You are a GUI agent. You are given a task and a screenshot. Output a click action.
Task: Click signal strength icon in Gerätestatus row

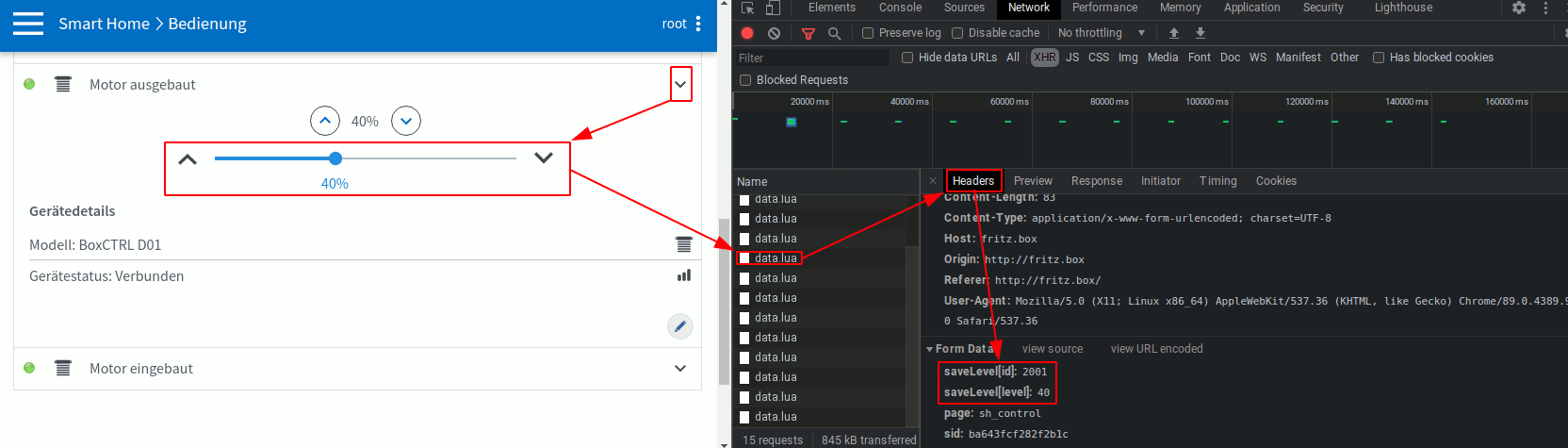click(x=684, y=275)
